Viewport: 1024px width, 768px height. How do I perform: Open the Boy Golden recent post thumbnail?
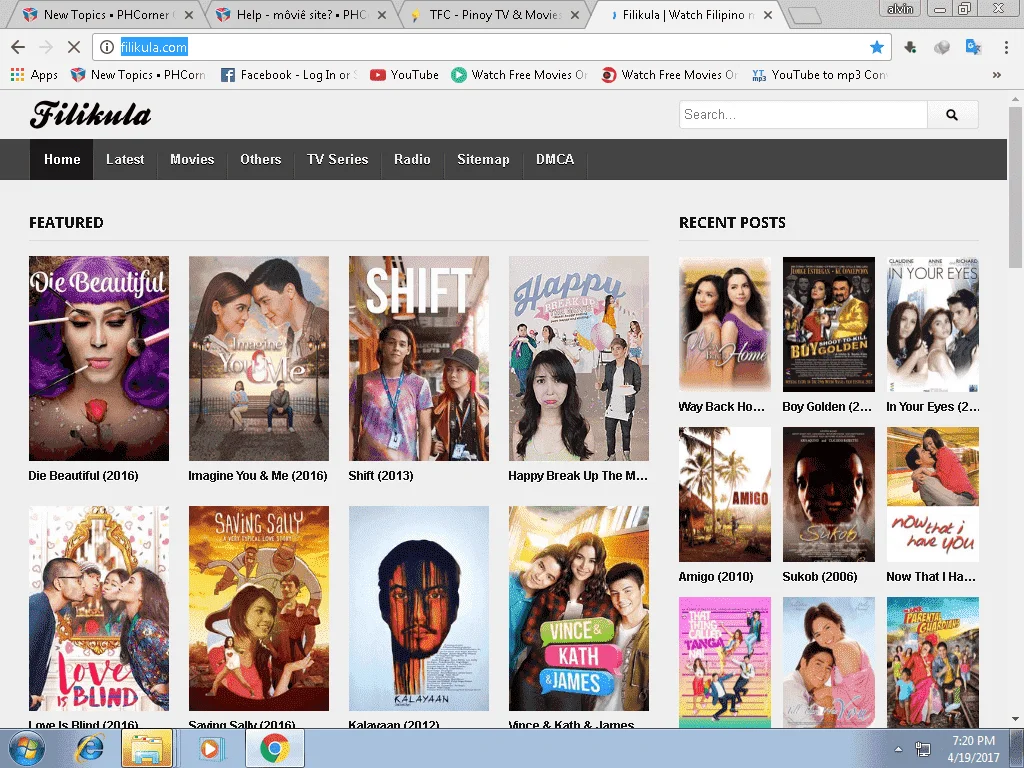(x=829, y=324)
